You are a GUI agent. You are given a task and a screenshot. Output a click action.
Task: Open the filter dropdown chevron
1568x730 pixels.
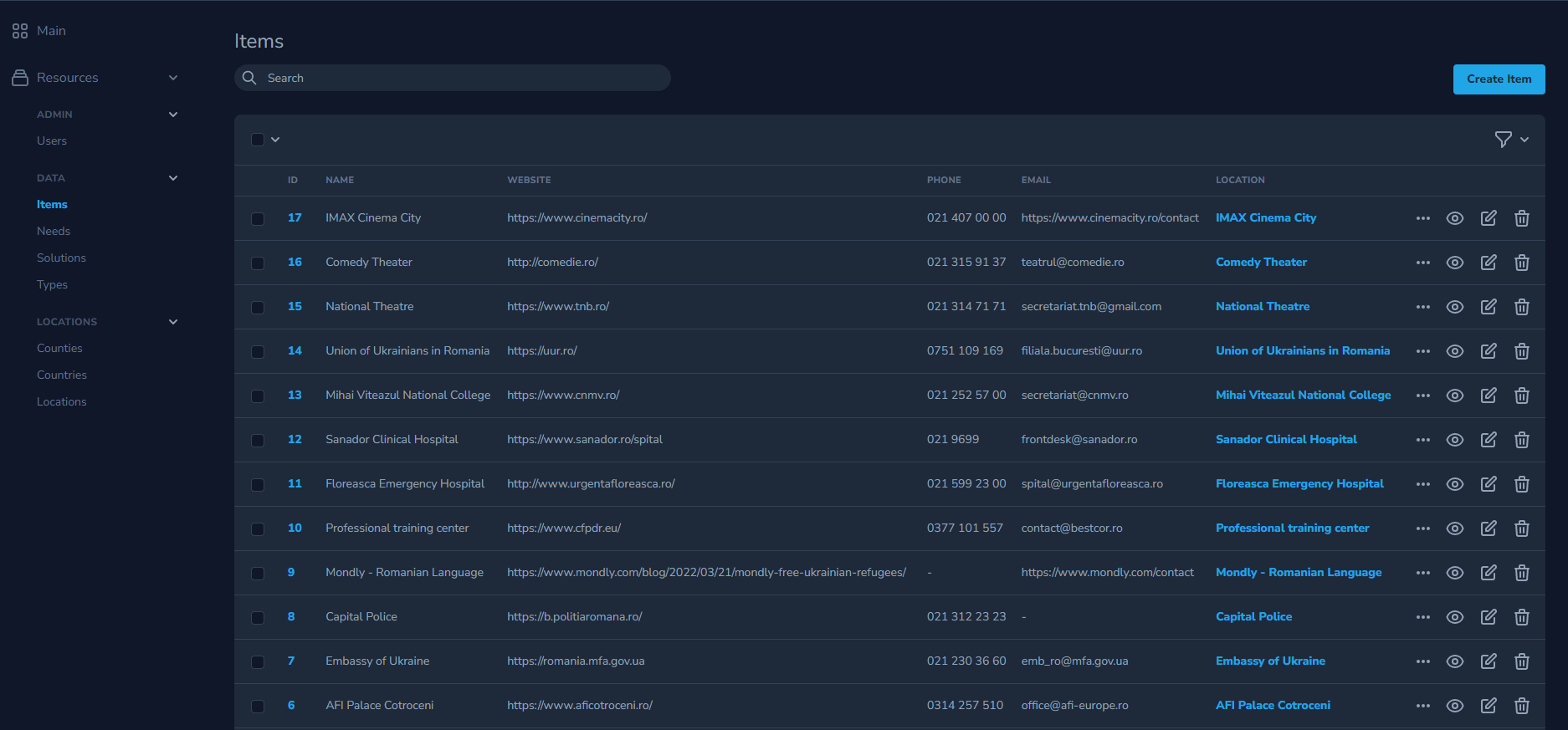coord(1524,140)
